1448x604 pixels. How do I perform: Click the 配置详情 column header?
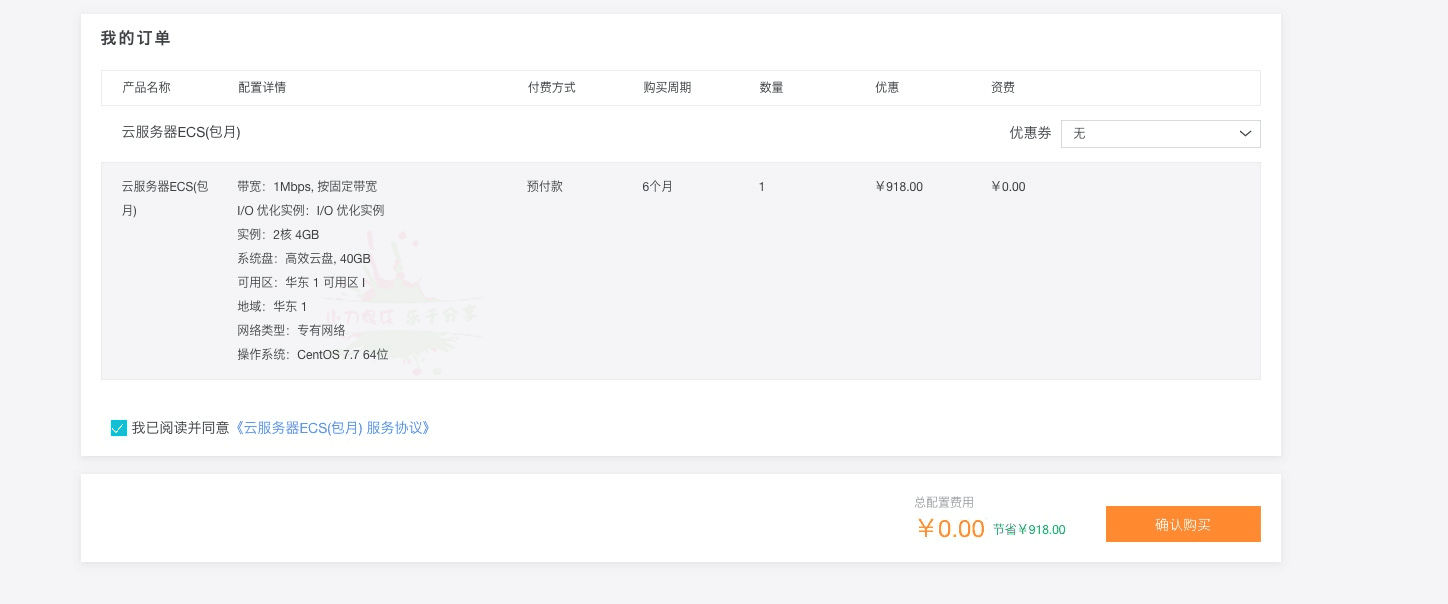pyautogui.click(x=262, y=88)
